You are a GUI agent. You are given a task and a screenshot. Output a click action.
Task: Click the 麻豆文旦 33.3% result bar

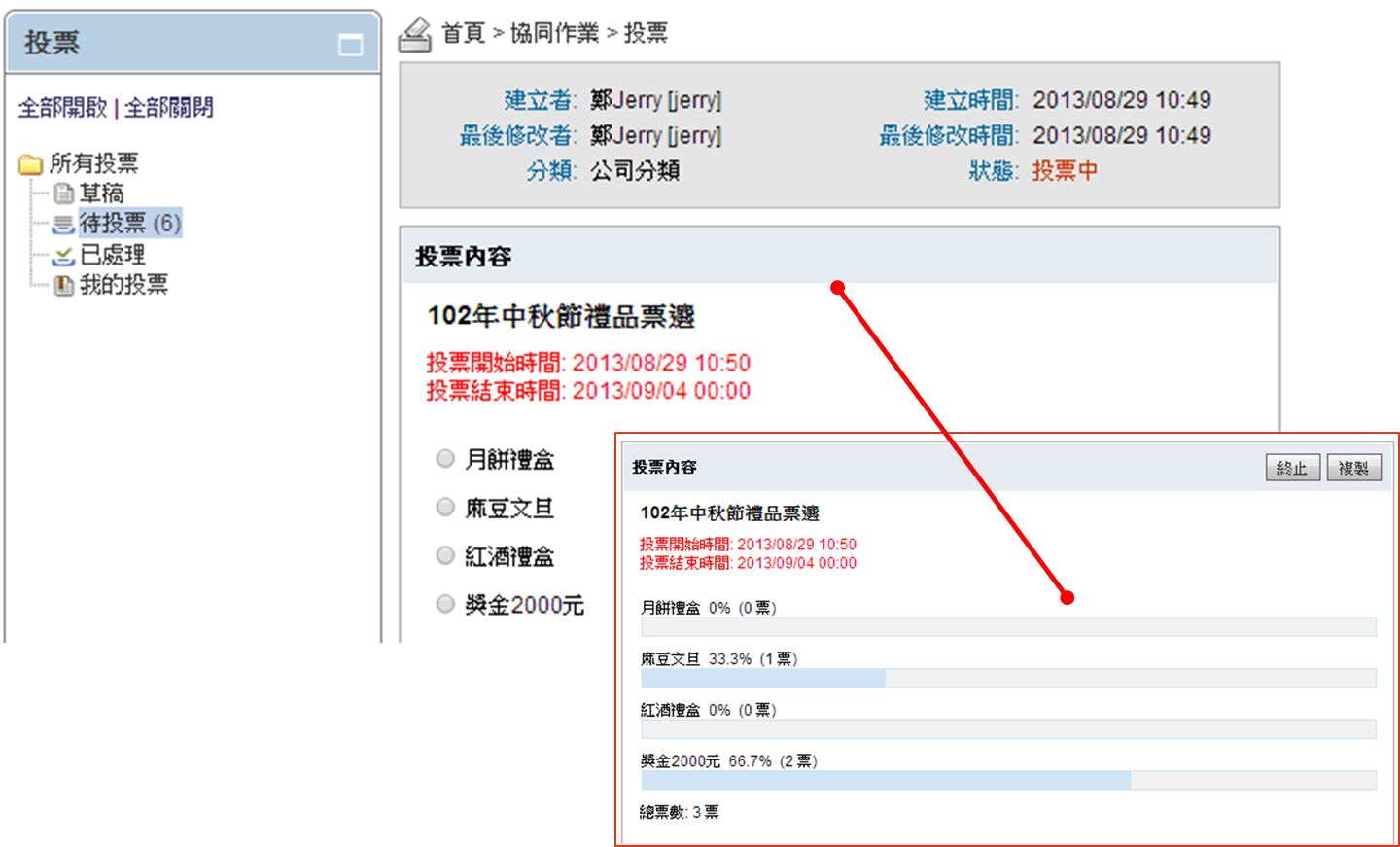pos(1007,678)
